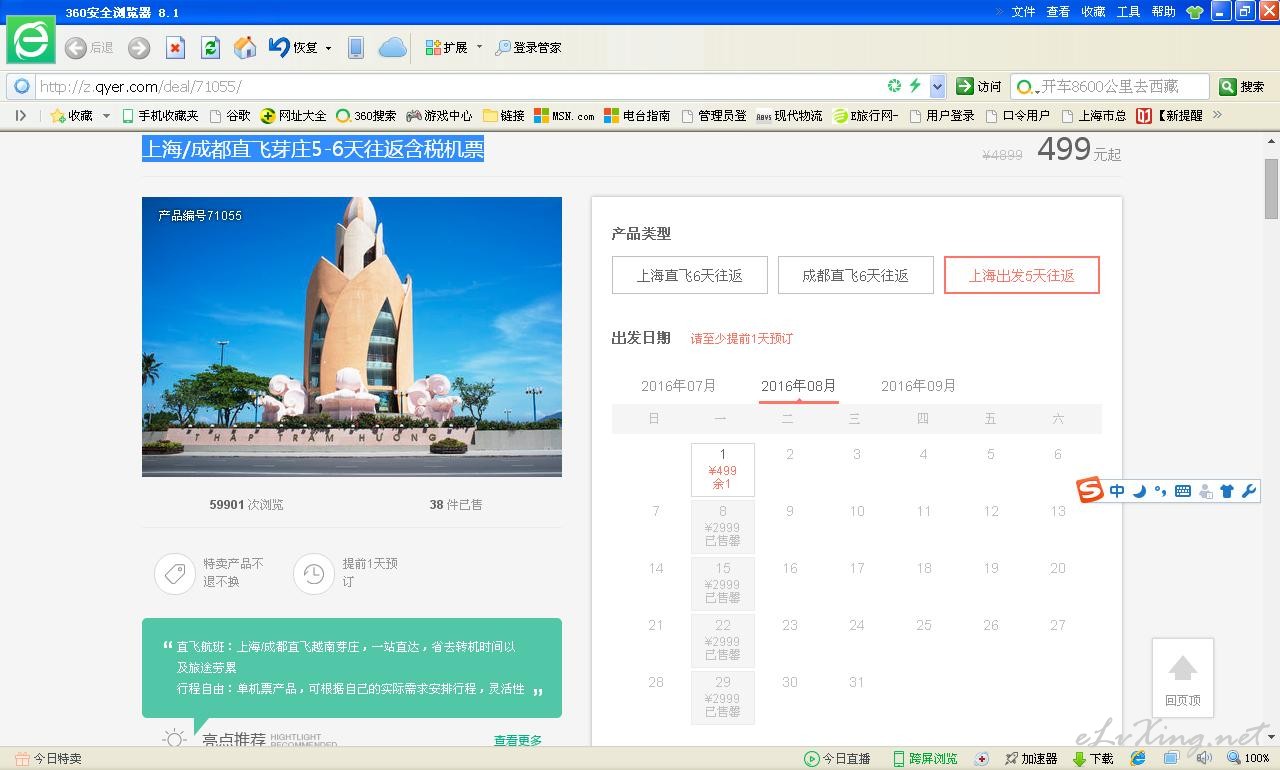Refresh the page with the green reload icon
The image size is (1280, 770).
tap(210, 47)
